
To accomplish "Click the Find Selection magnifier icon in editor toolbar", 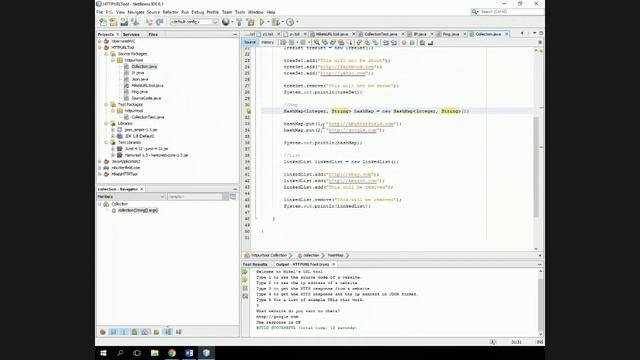I will coord(317,42).
